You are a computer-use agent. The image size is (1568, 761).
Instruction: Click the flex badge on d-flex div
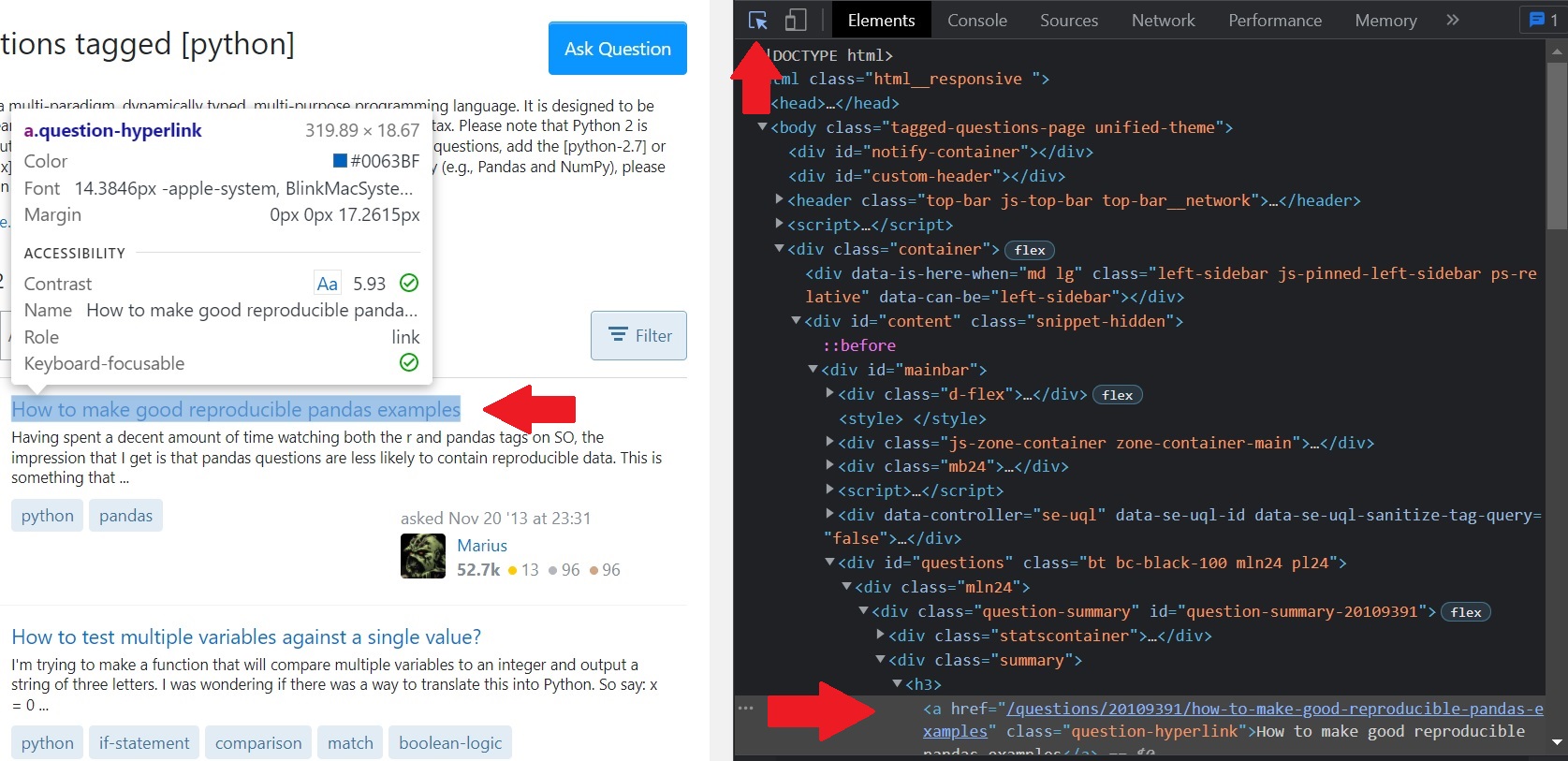(1118, 395)
